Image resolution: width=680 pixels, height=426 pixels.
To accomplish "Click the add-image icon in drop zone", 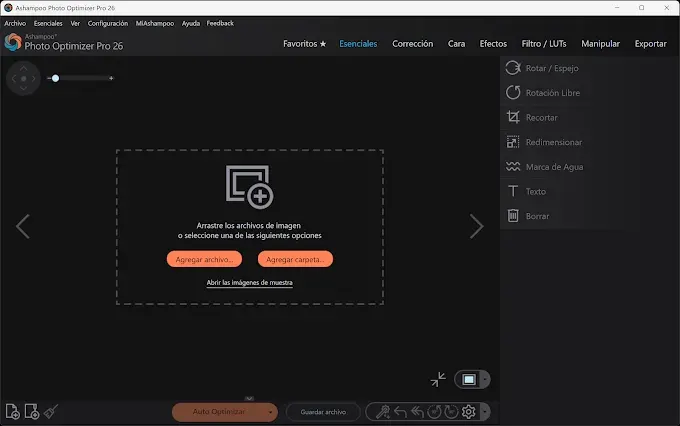I will [x=250, y=187].
